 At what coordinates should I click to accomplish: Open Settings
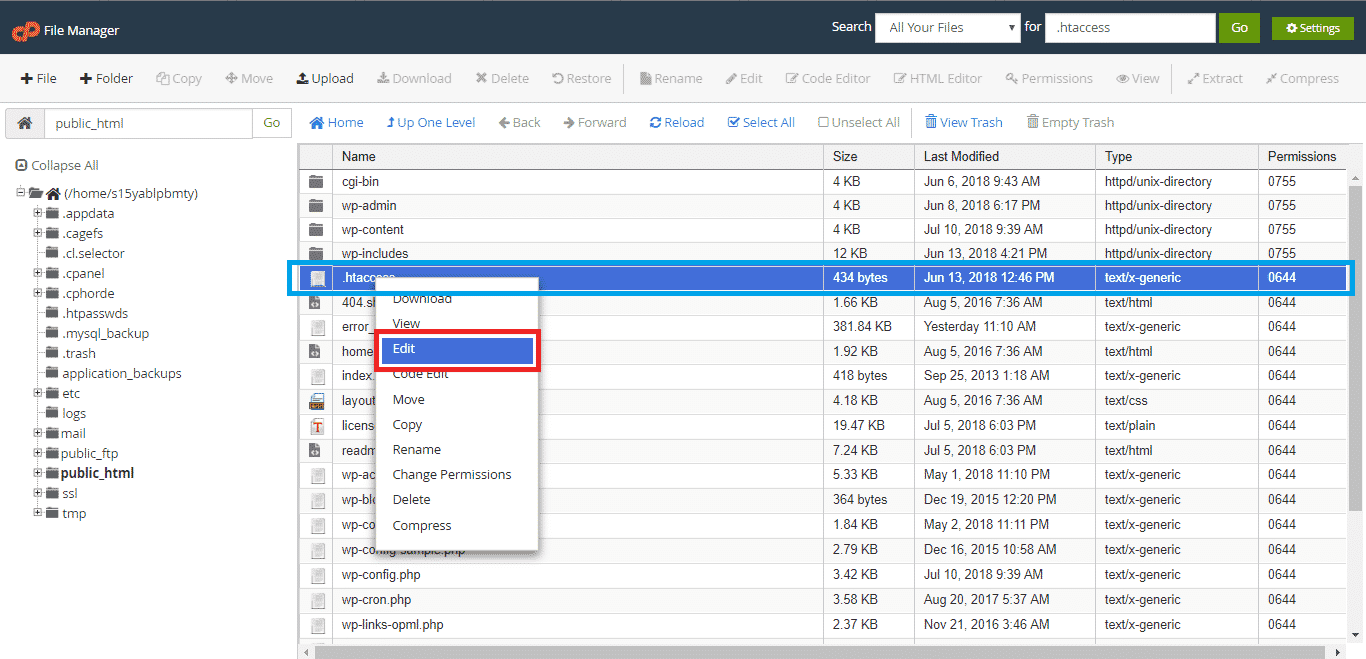point(1312,28)
